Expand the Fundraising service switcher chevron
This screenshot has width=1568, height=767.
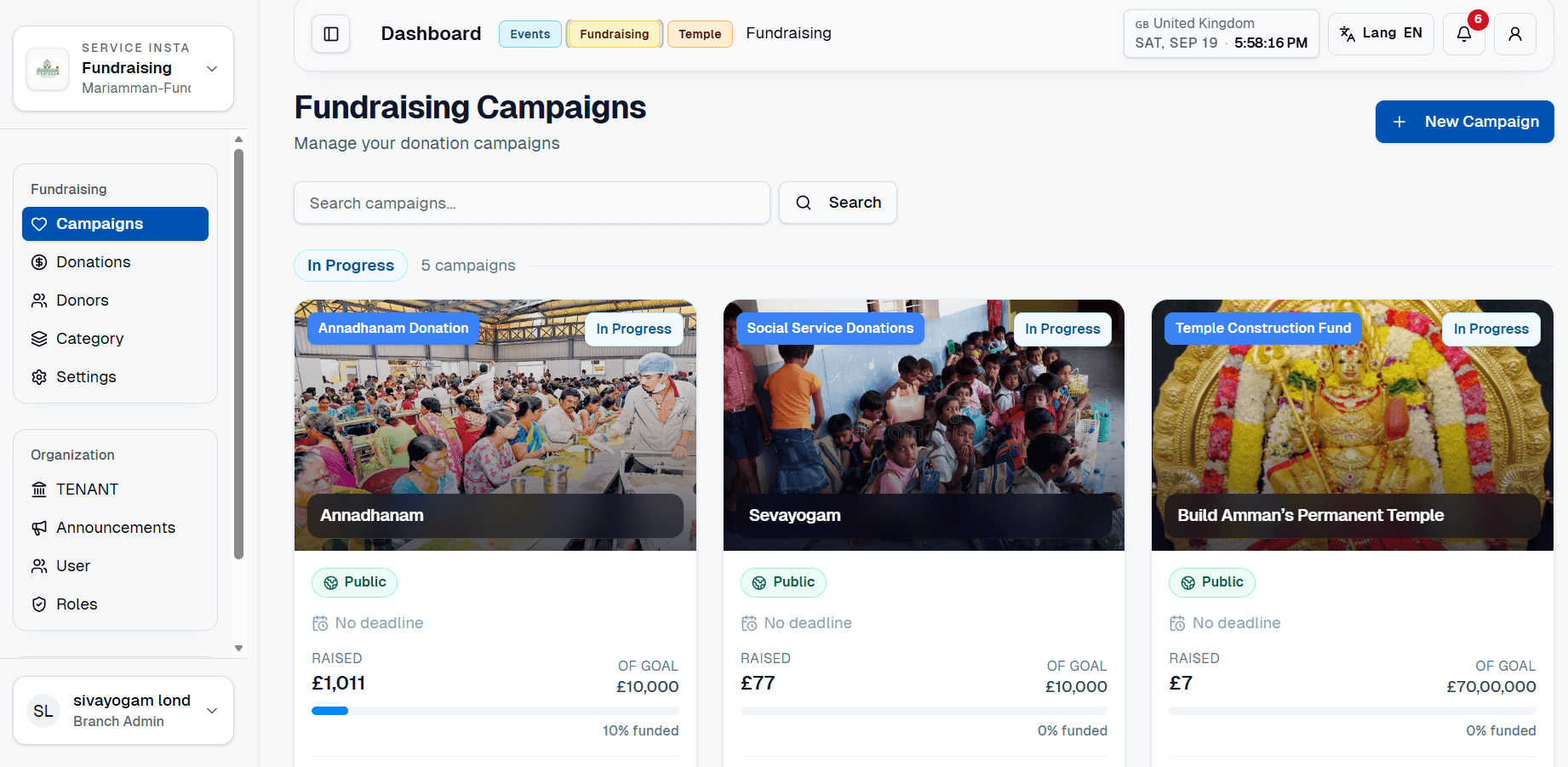point(213,69)
